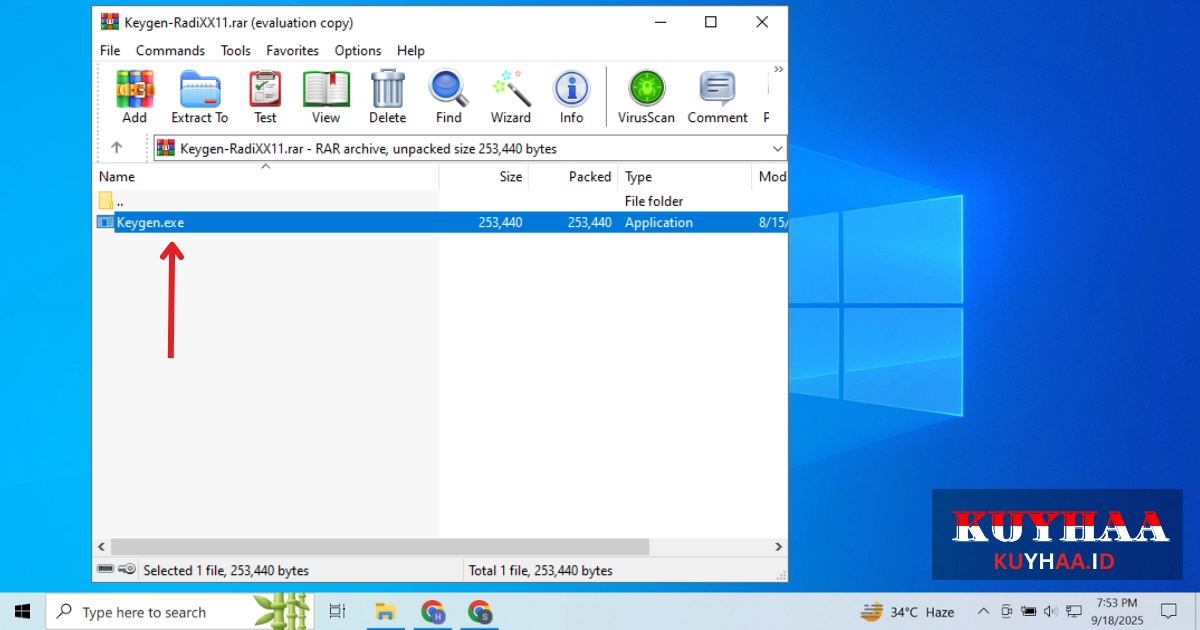1200x630 pixels.
Task: Click the drive/key status bar icon
Action: click(116, 570)
